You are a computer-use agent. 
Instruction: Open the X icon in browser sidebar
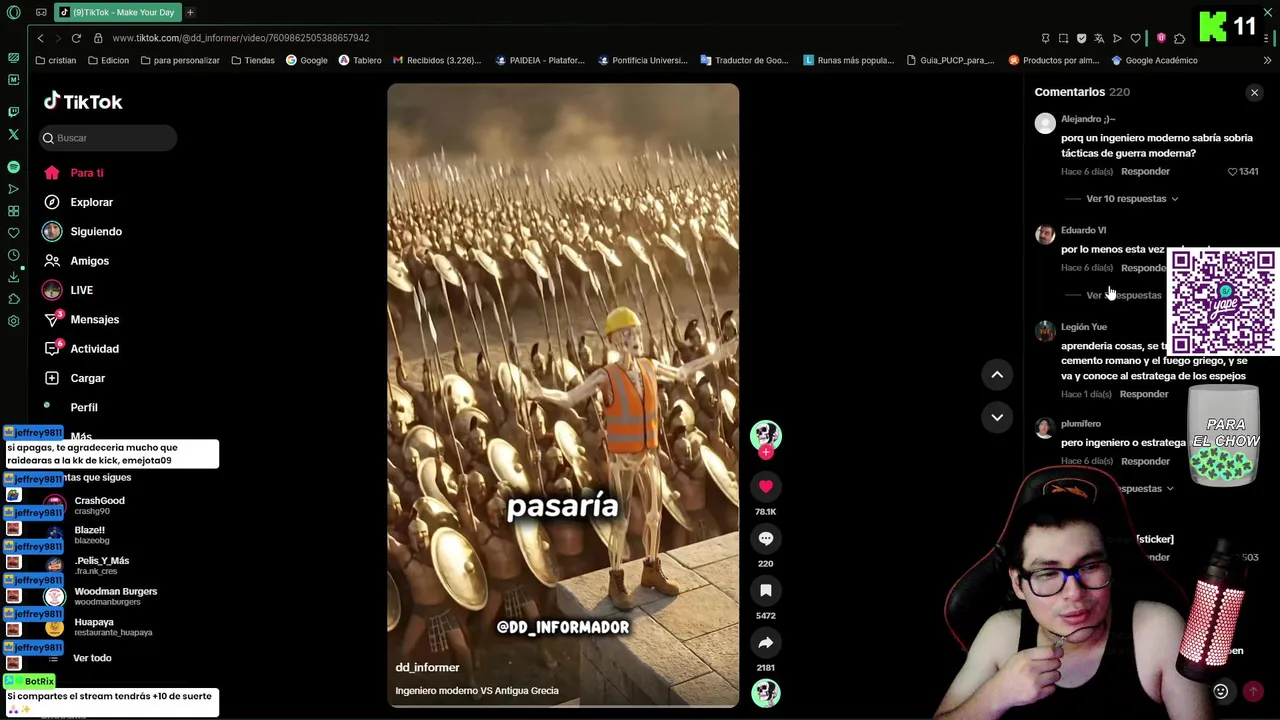point(13,134)
